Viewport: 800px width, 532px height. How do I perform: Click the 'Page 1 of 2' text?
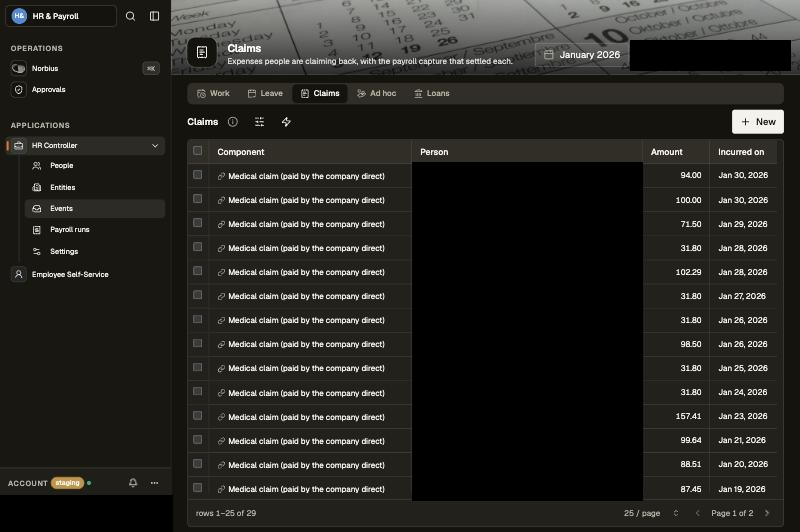point(732,513)
